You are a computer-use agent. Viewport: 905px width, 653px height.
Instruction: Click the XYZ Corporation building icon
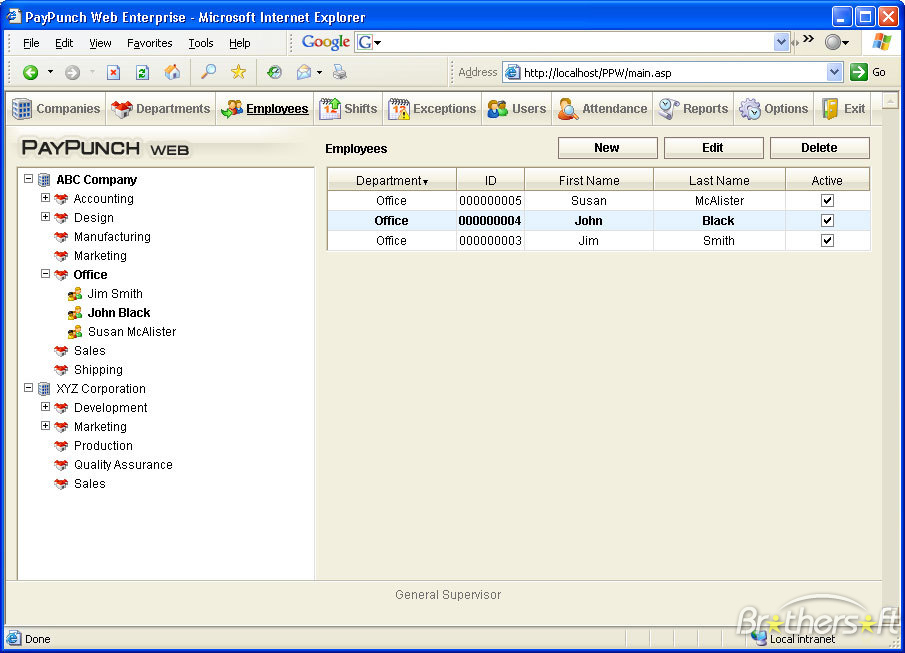44,389
